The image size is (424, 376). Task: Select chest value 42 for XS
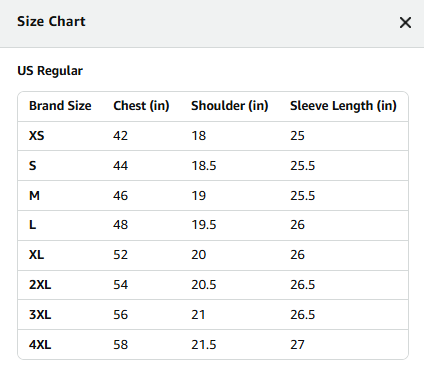pos(121,136)
